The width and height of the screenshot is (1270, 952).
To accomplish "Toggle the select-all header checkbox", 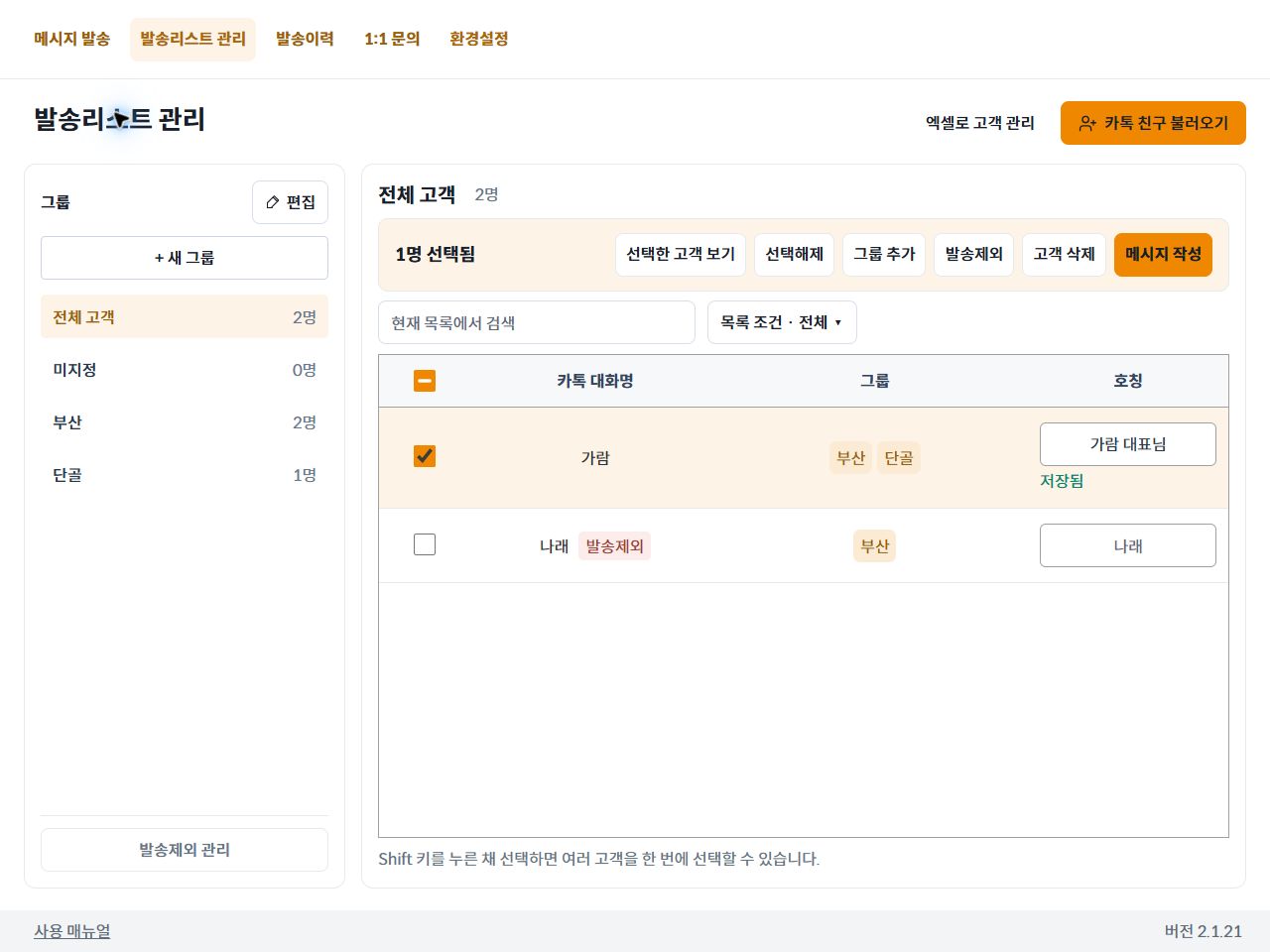I will tap(425, 381).
